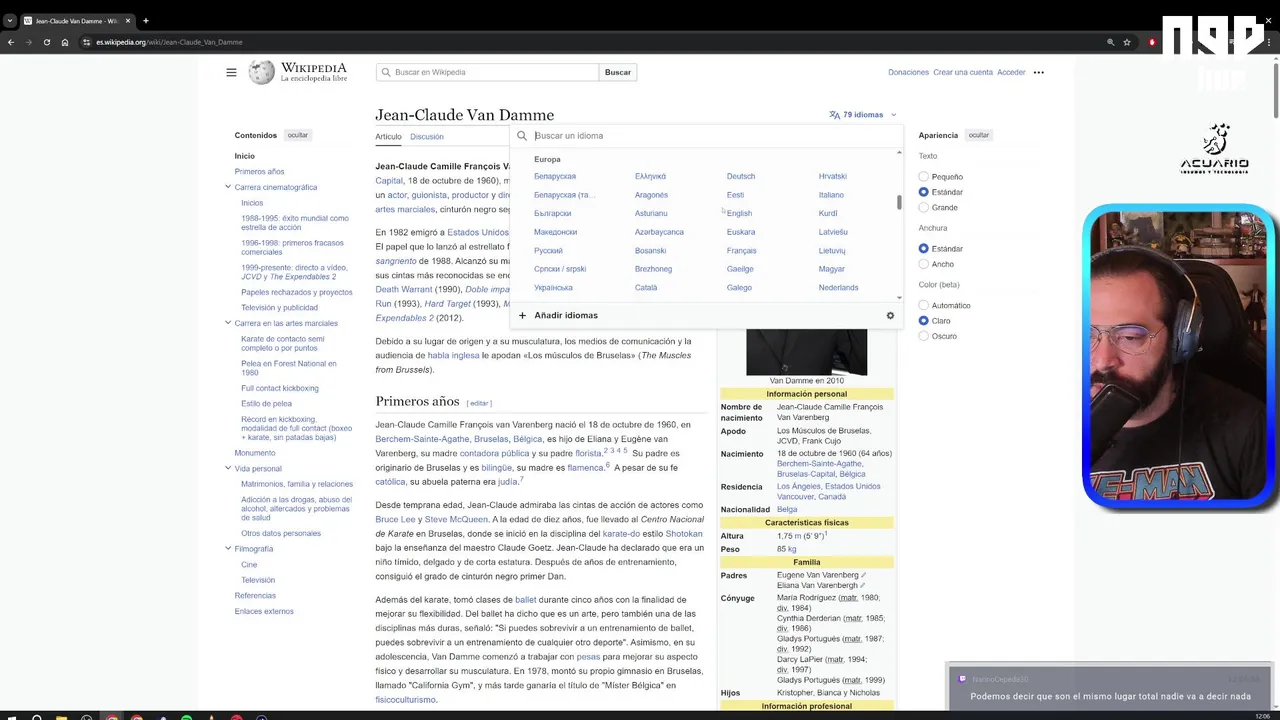Collapse Carrera en las artes marciales section
Image resolution: width=1280 pixels, height=720 pixels.
pyautogui.click(x=227, y=323)
